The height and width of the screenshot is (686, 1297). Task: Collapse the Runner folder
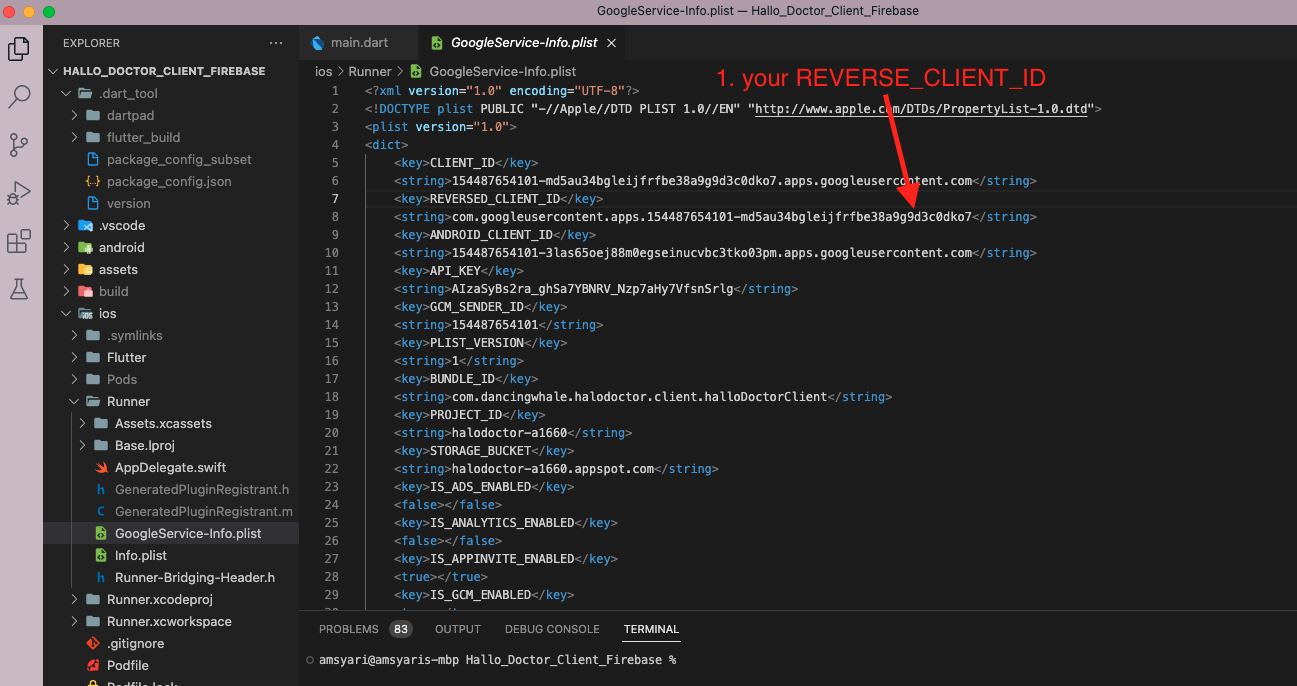[x=128, y=401]
